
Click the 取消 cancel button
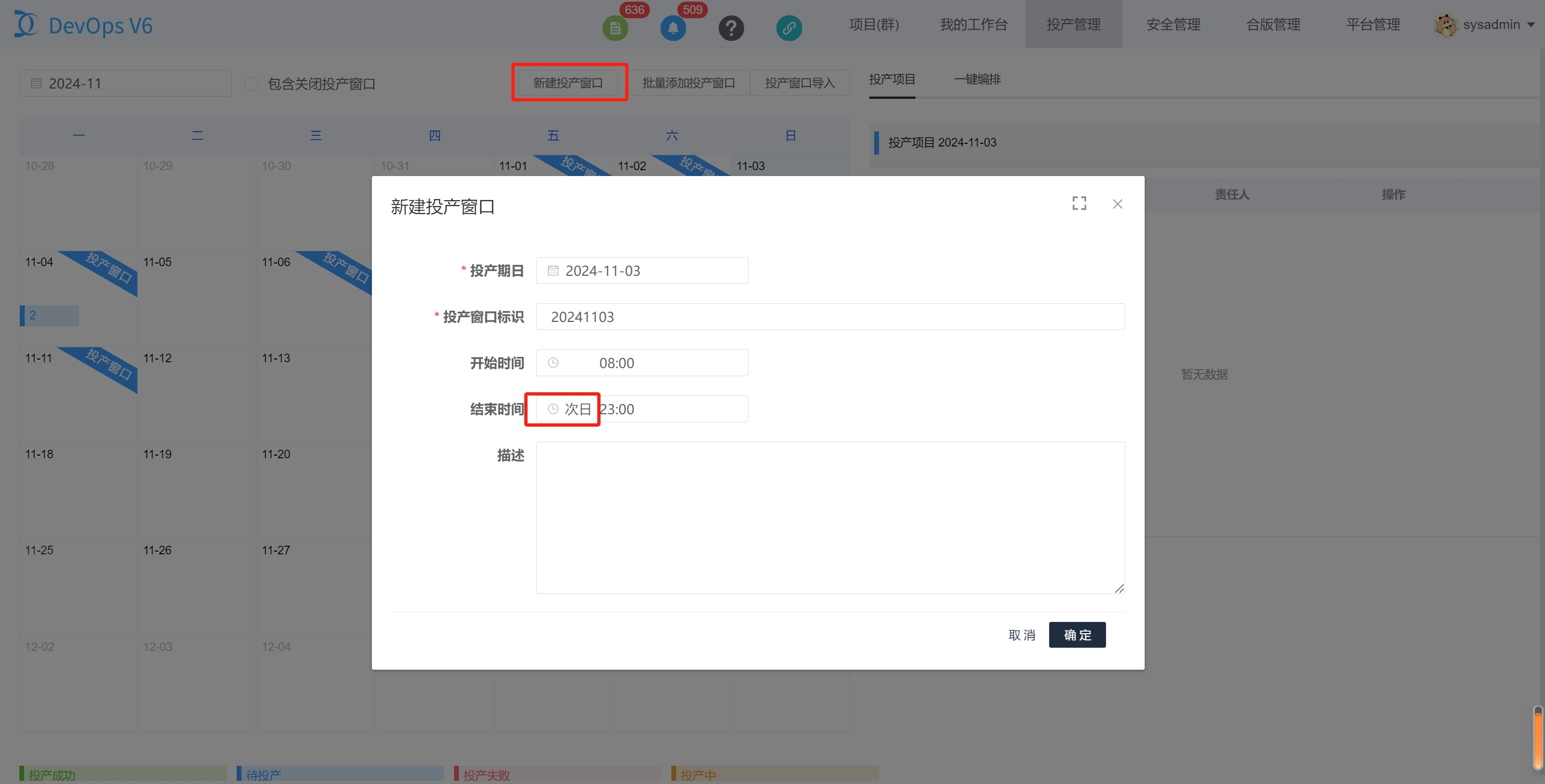(x=1021, y=635)
